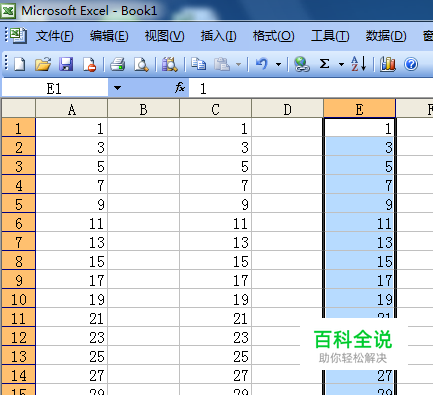Click cell E7 containing 13
The image size is (433, 395).
click(x=359, y=242)
